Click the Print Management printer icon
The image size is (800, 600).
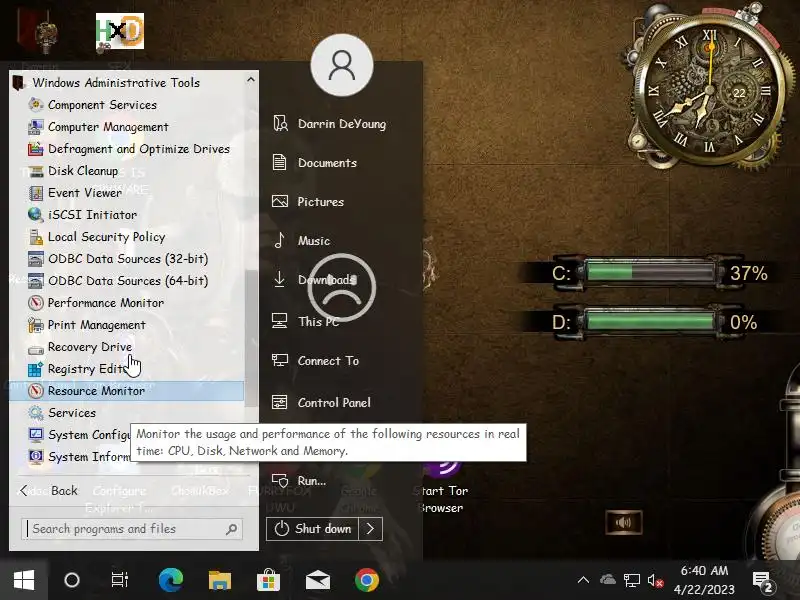click(35, 324)
